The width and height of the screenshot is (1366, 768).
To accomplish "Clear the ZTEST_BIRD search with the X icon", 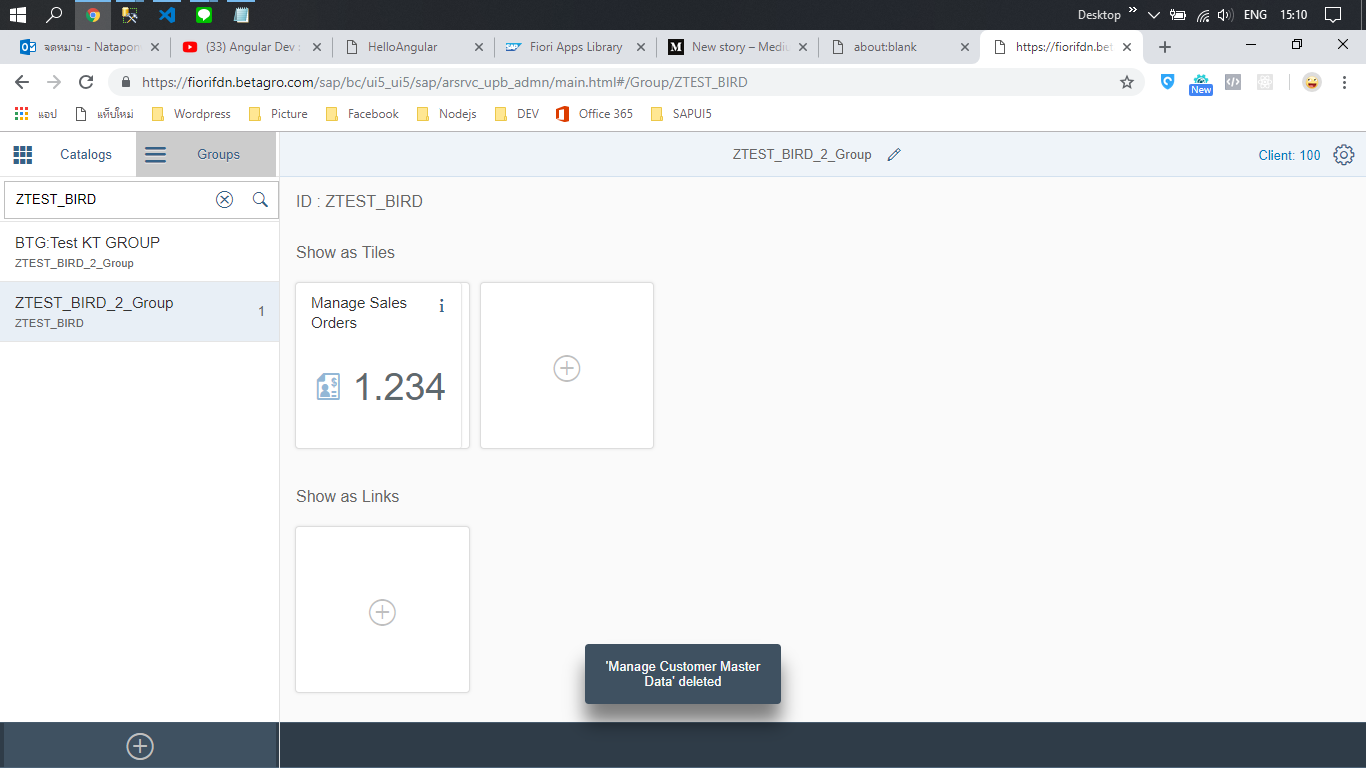I will [224, 199].
